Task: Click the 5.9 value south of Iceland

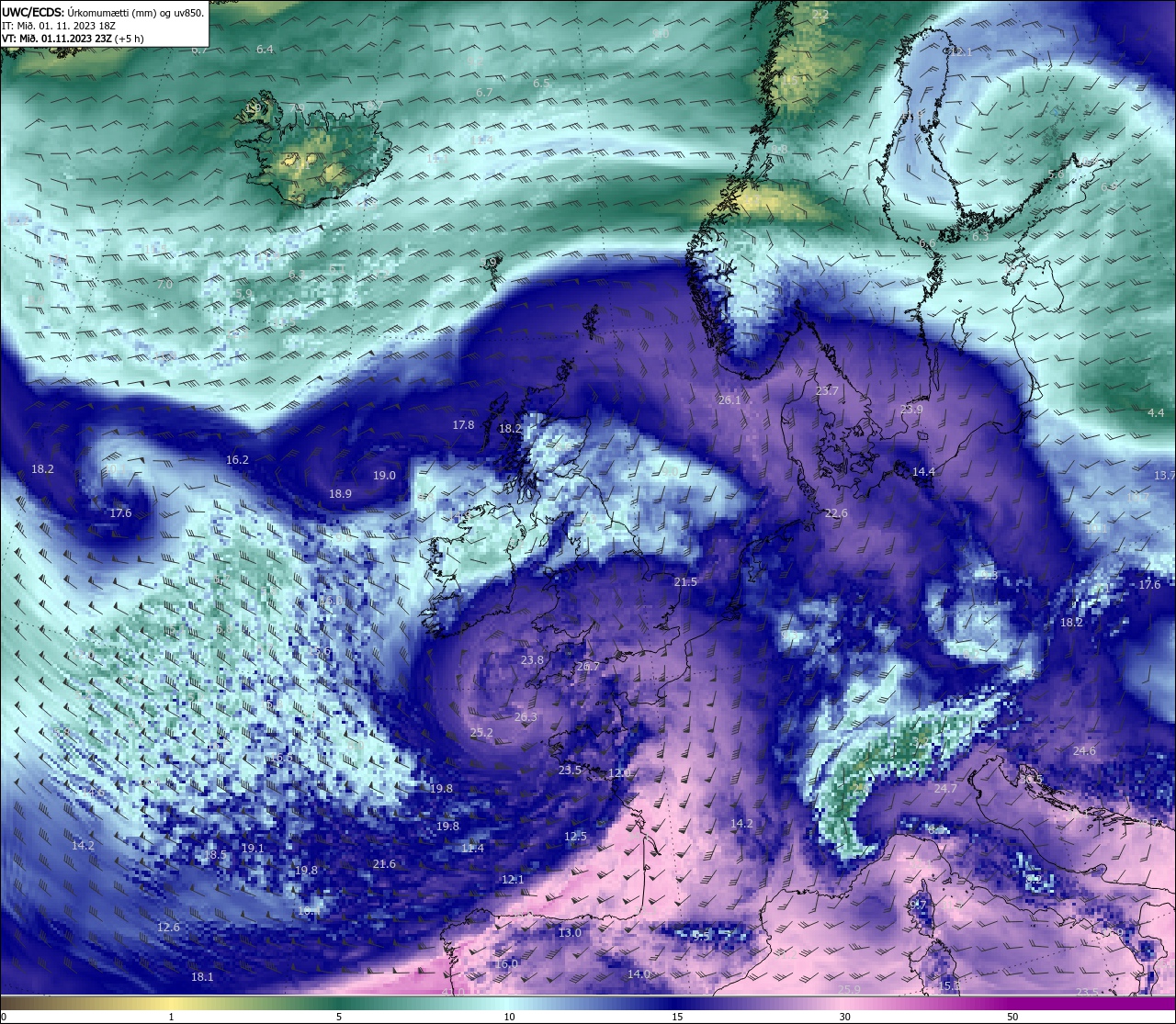Action: coord(244,294)
